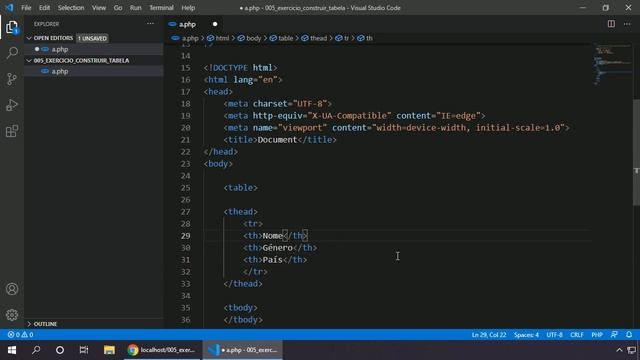Open the Terminal menu
640x360 pixels.
[161, 8]
